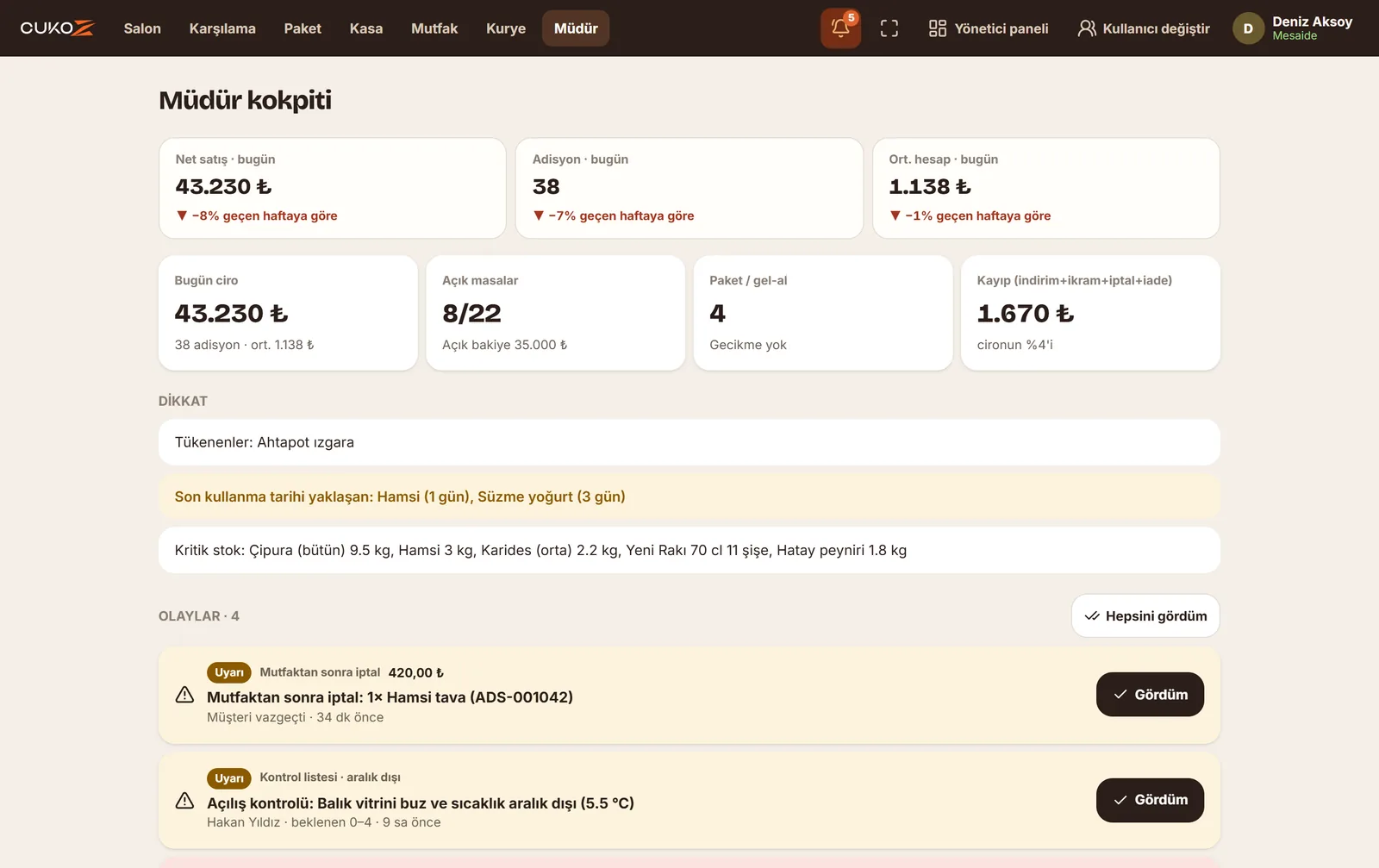Open the Net satış bugün card
The image size is (1379, 868).
tap(333, 188)
